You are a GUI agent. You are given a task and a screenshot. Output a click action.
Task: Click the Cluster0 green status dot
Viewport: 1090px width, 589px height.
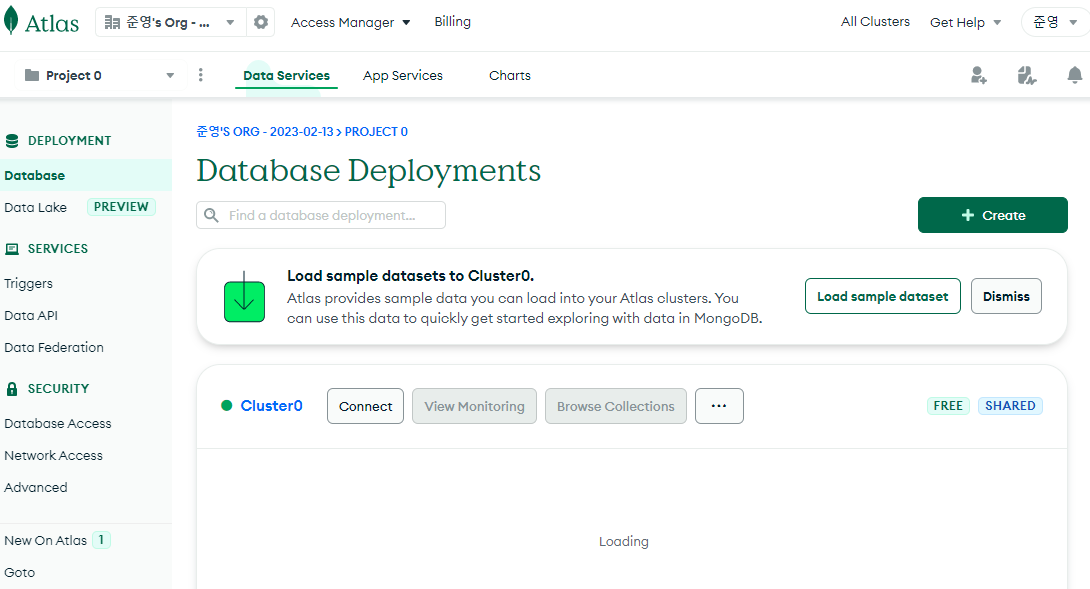pos(227,405)
